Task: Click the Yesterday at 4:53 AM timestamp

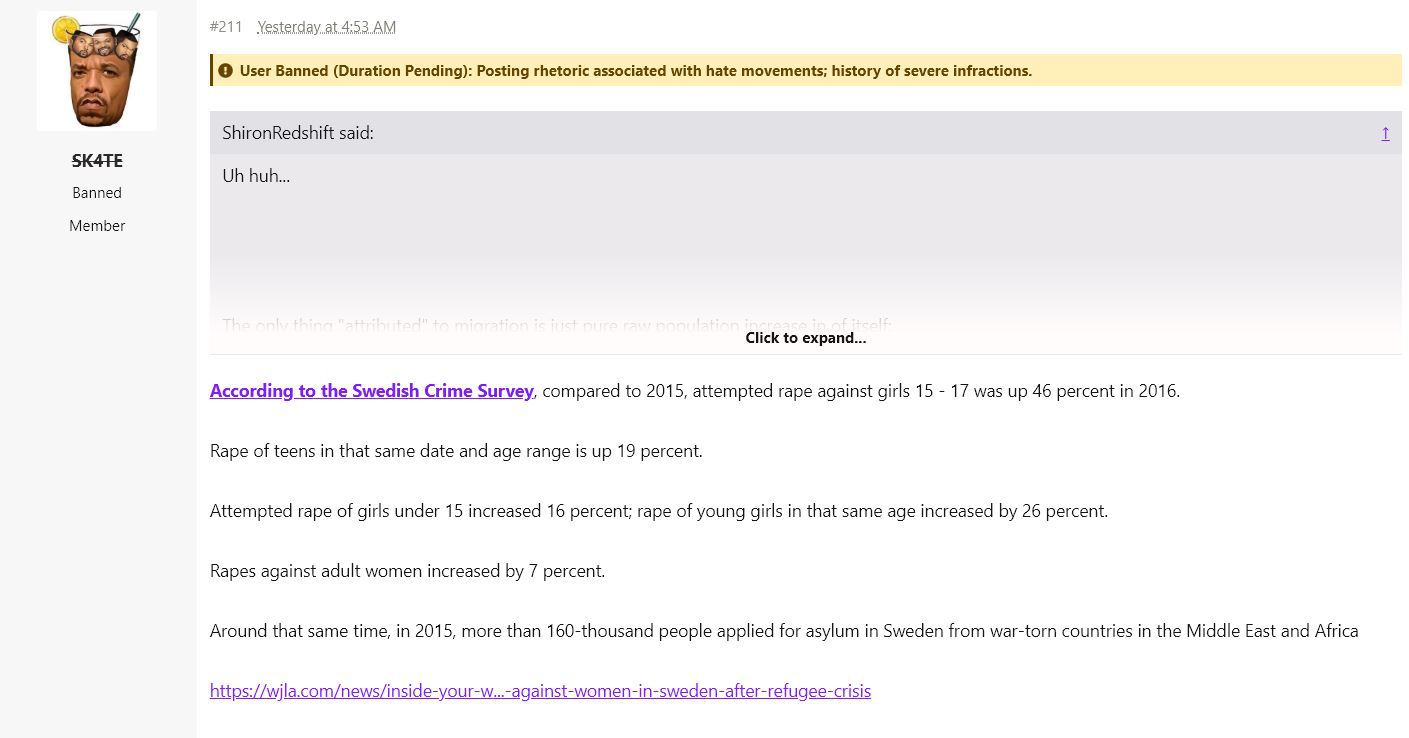Action: coord(326,27)
